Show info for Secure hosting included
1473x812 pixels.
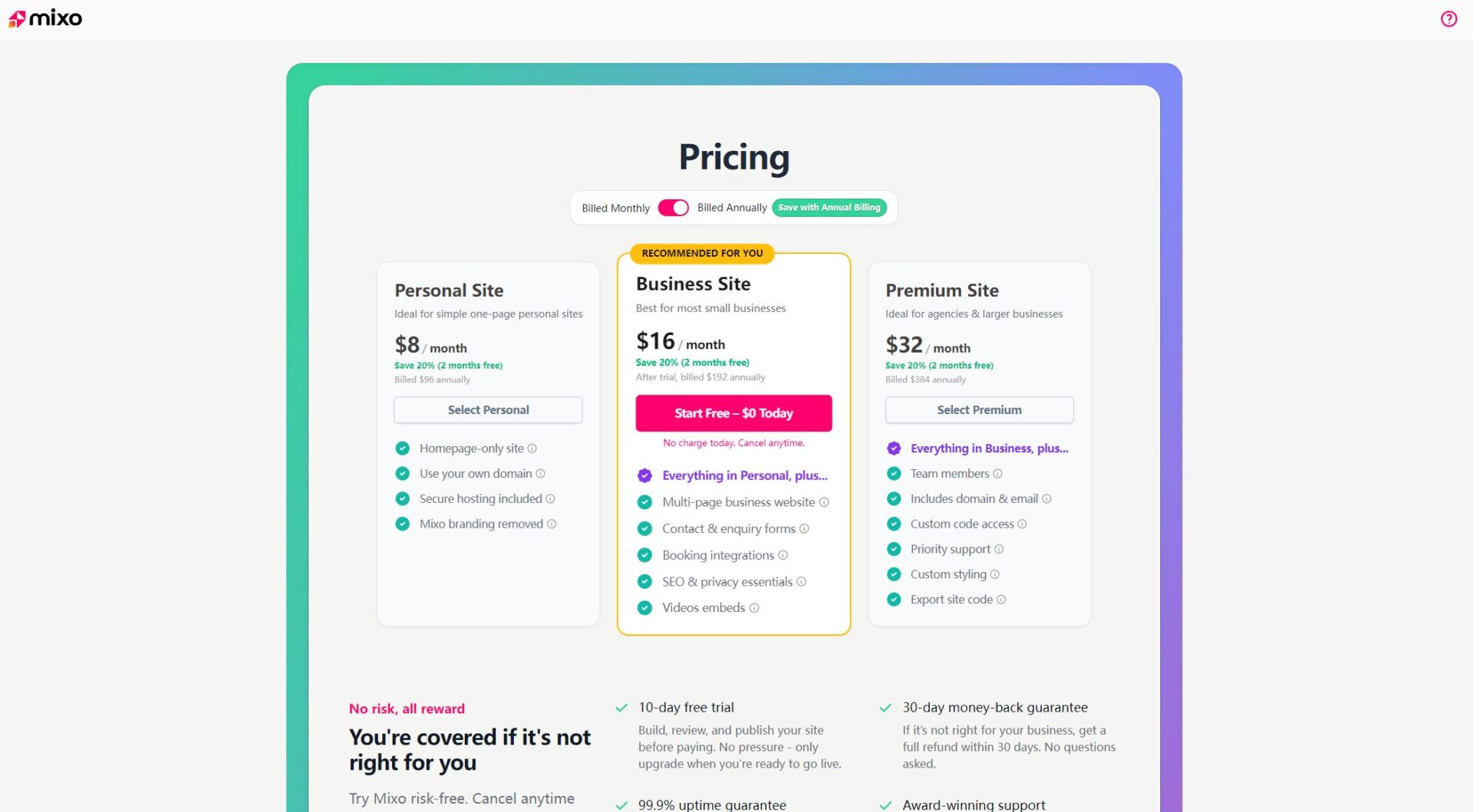(x=550, y=499)
